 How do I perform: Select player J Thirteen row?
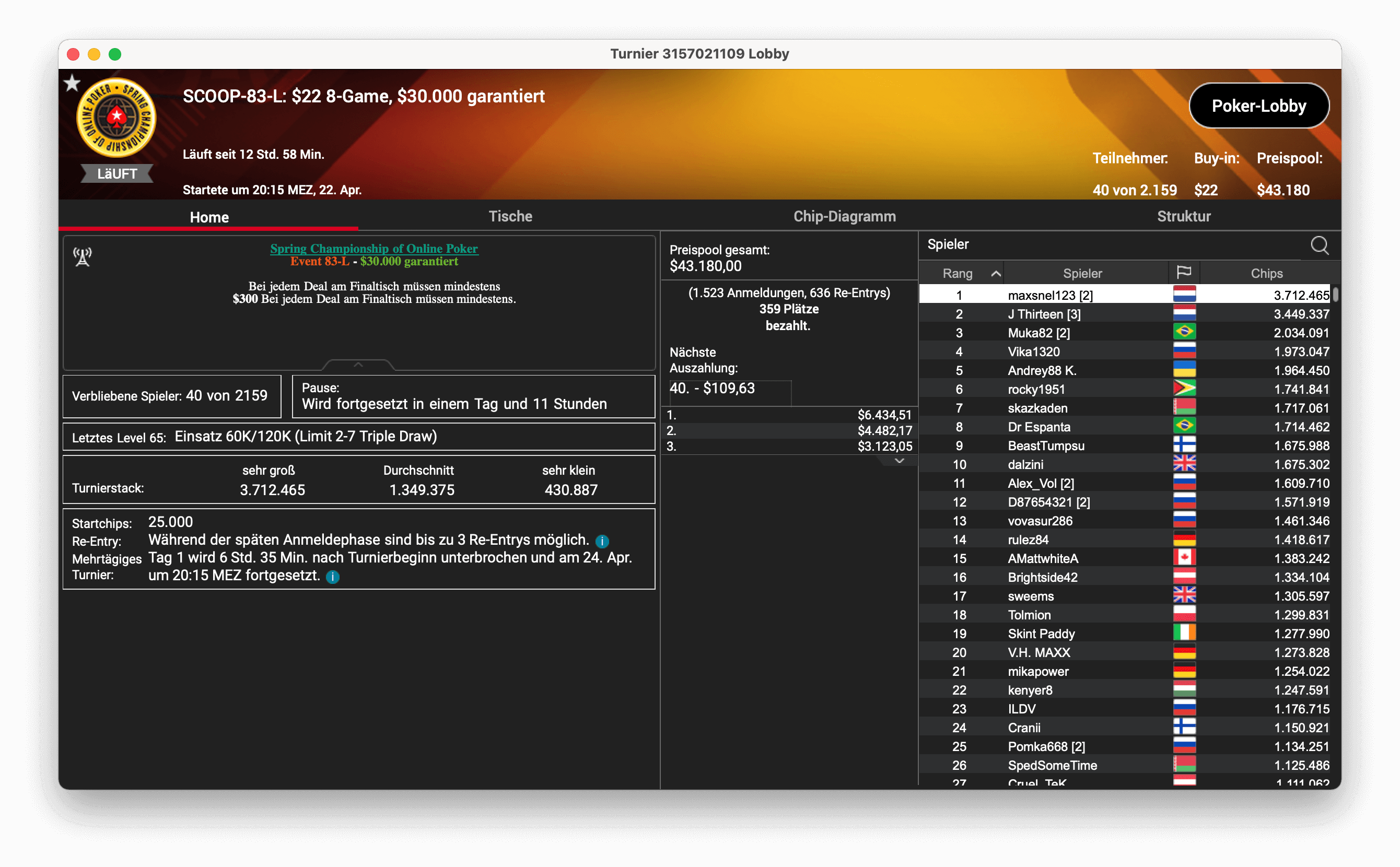pyautogui.click(x=1044, y=314)
